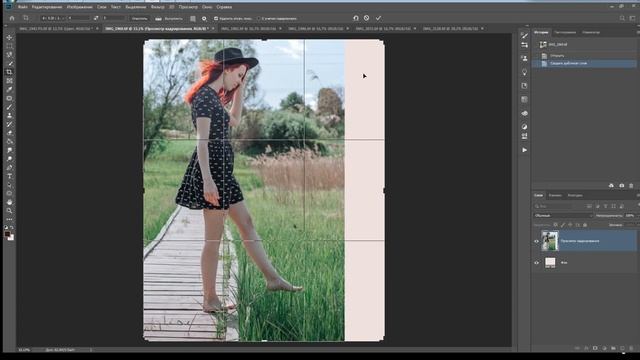
Task: Click the crop height input field
Action: (114, 18)
